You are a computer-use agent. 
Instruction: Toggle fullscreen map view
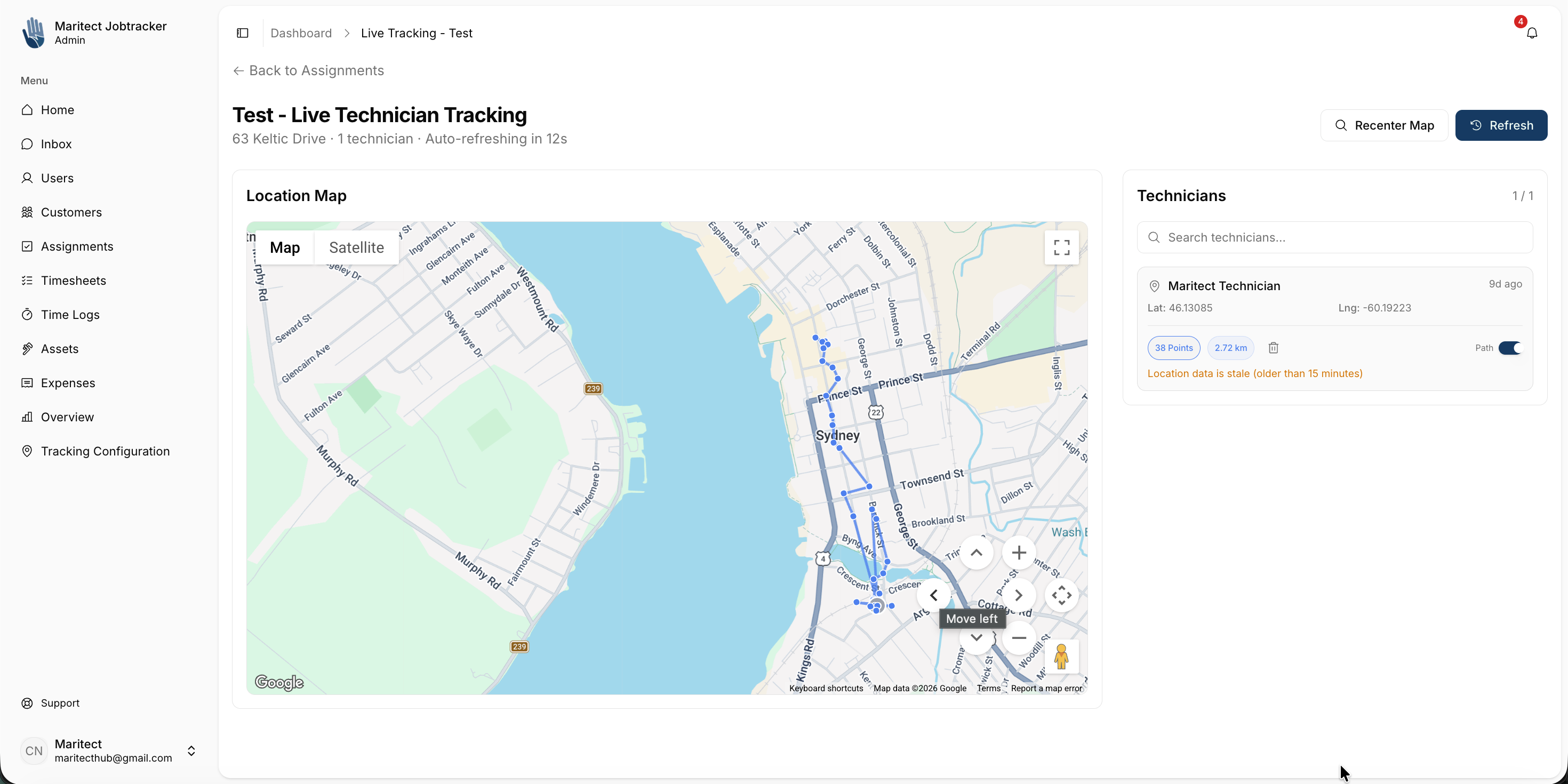(x=1061, y=247)
